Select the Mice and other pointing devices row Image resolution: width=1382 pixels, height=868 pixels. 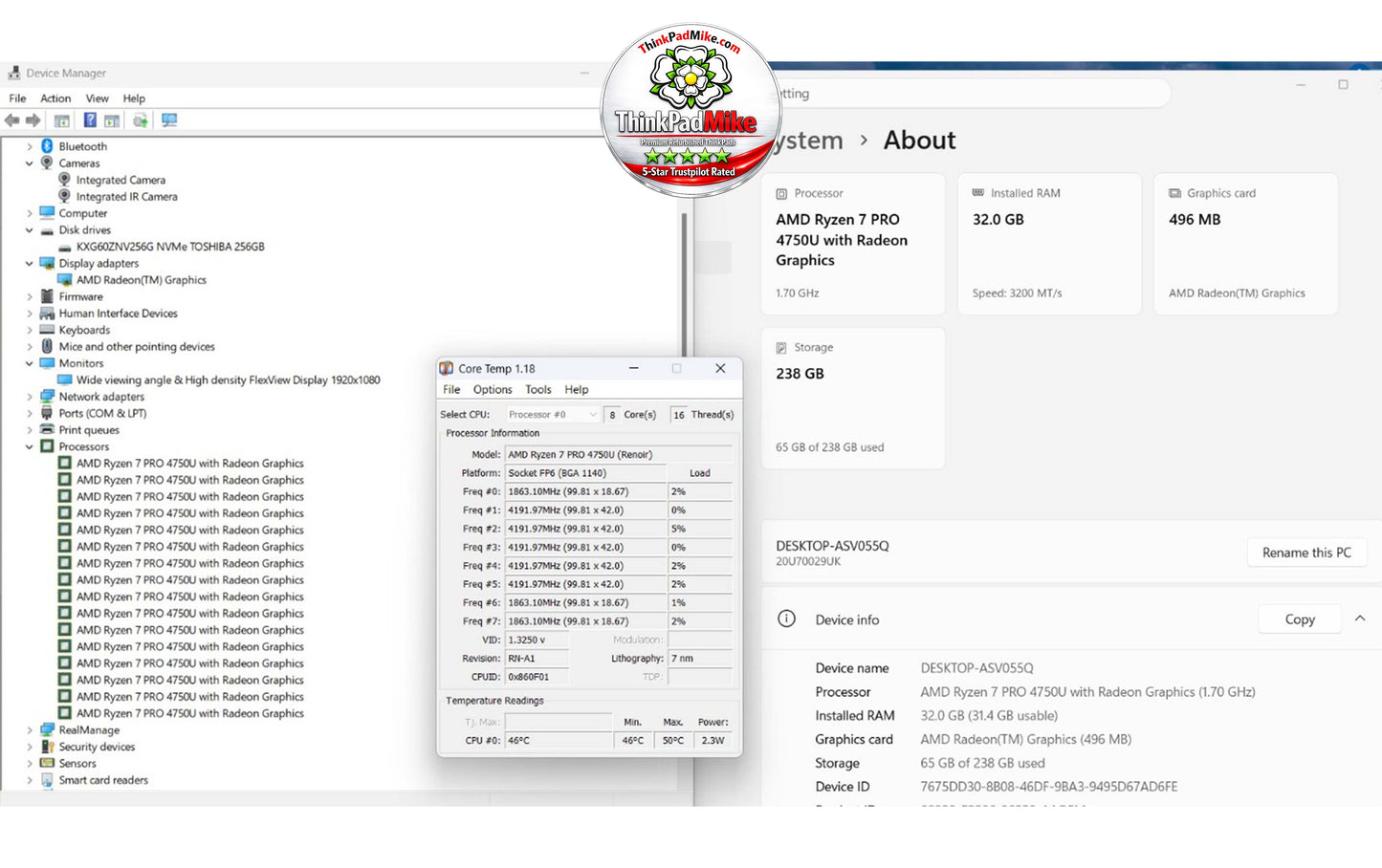pyautogui.click(x=137, y=347)
